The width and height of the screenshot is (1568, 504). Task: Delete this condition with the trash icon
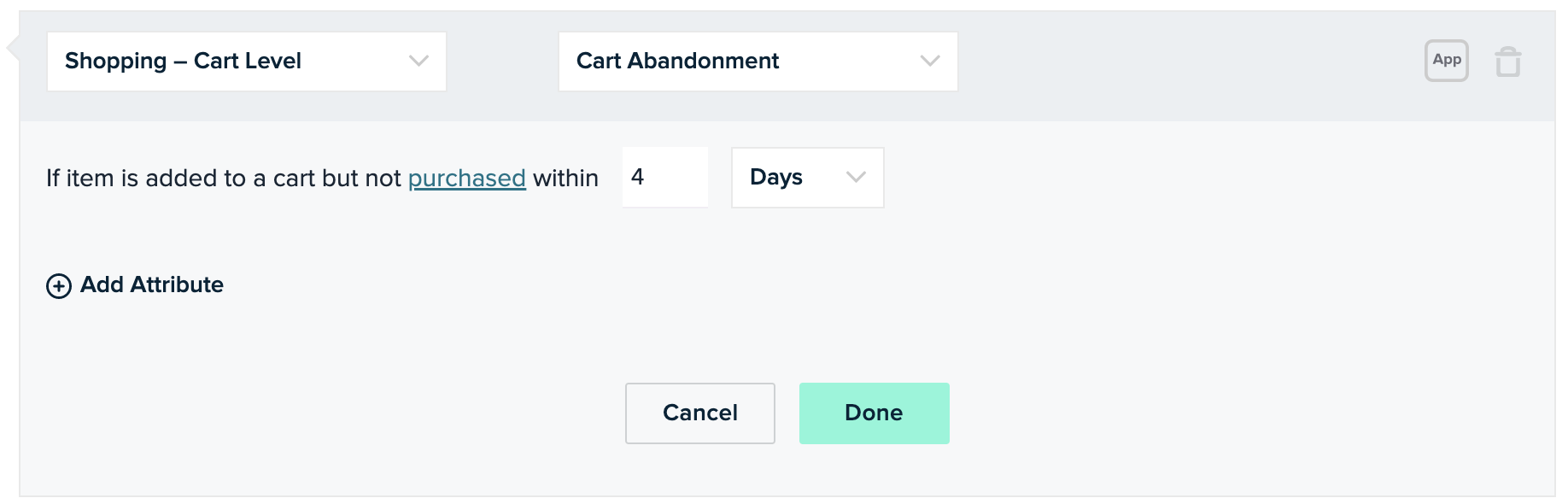point(1507,62)
